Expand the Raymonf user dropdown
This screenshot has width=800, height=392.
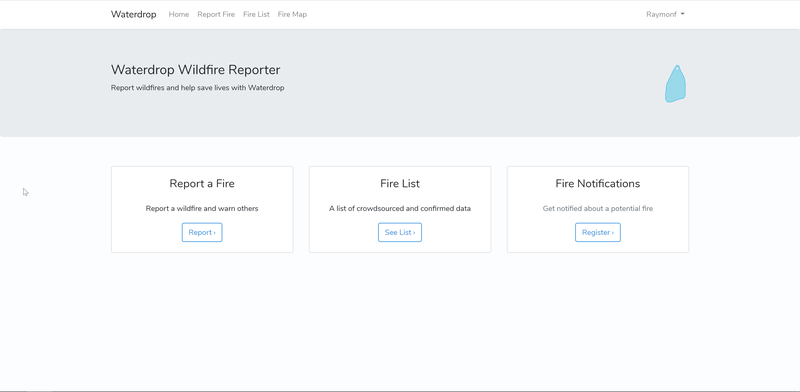point(665,14)
